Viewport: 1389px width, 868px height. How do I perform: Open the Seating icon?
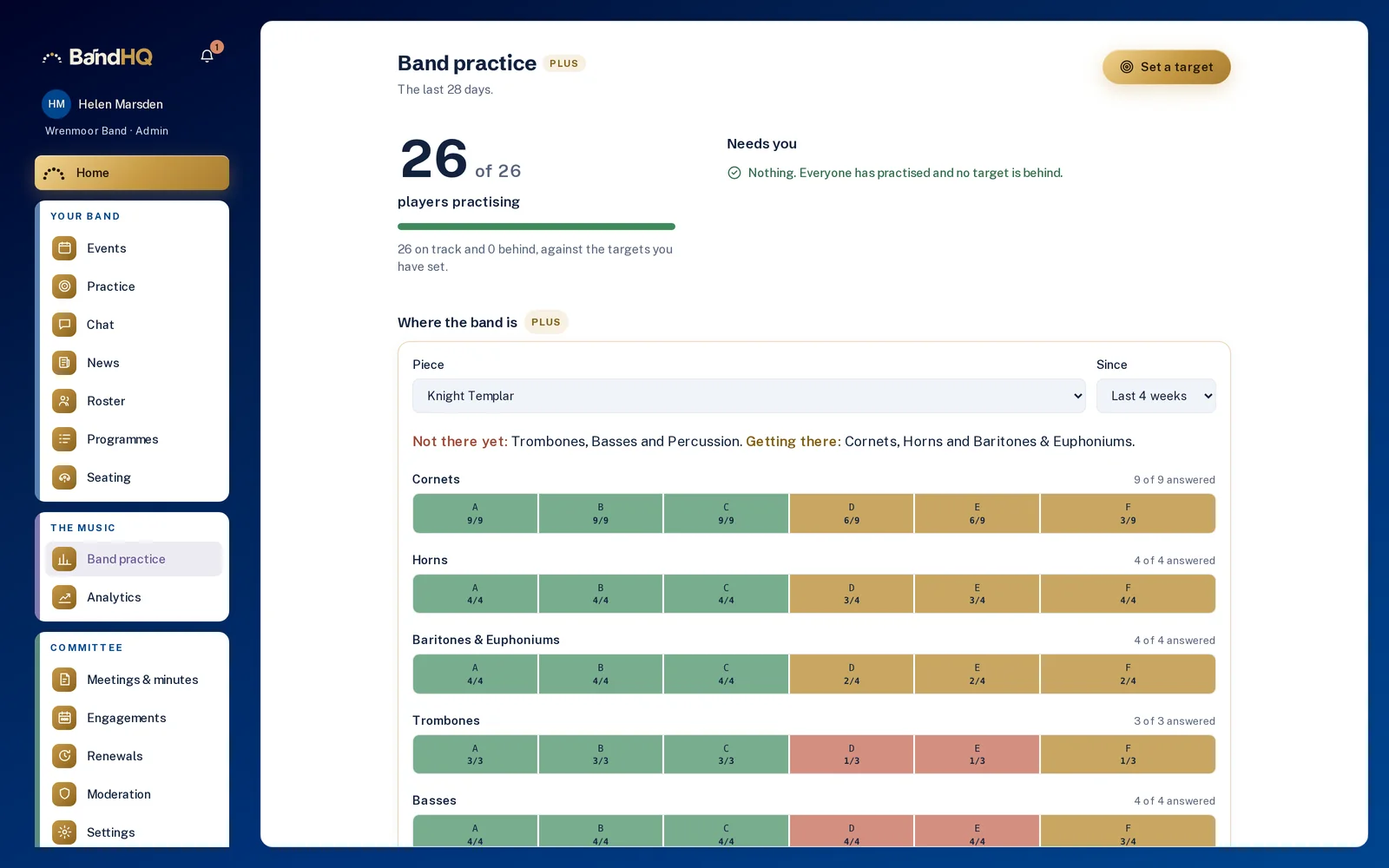64,477
